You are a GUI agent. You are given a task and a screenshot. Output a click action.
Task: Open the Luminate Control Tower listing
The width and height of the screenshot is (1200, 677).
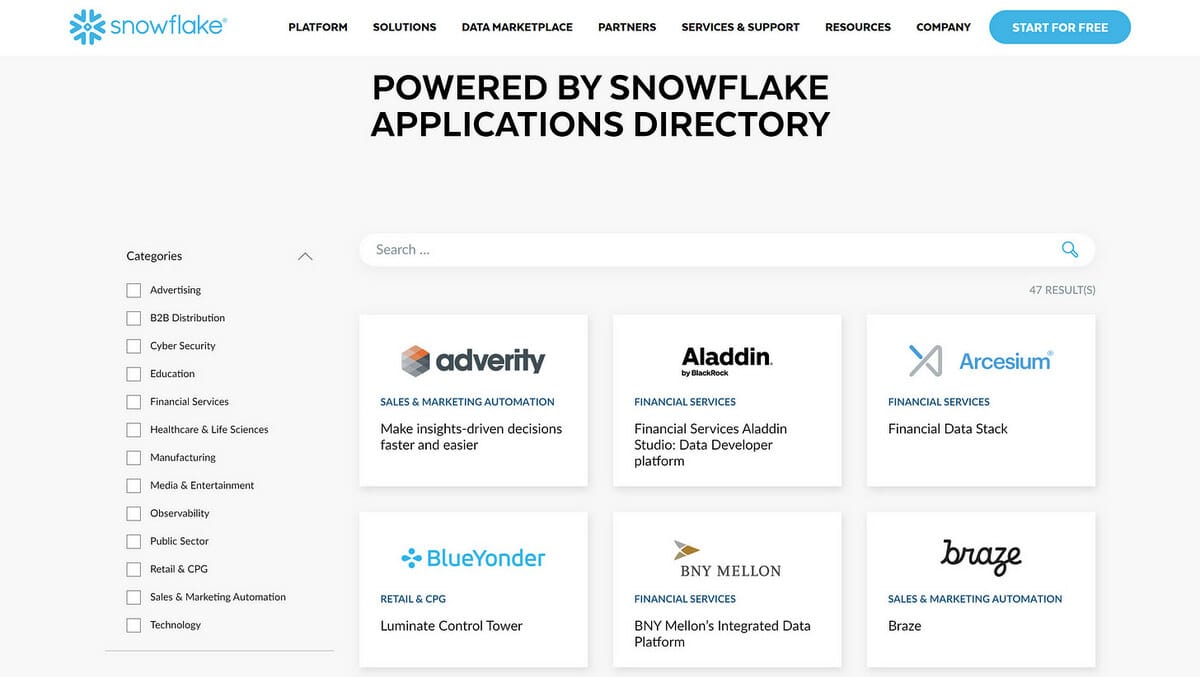pos(451,626)
